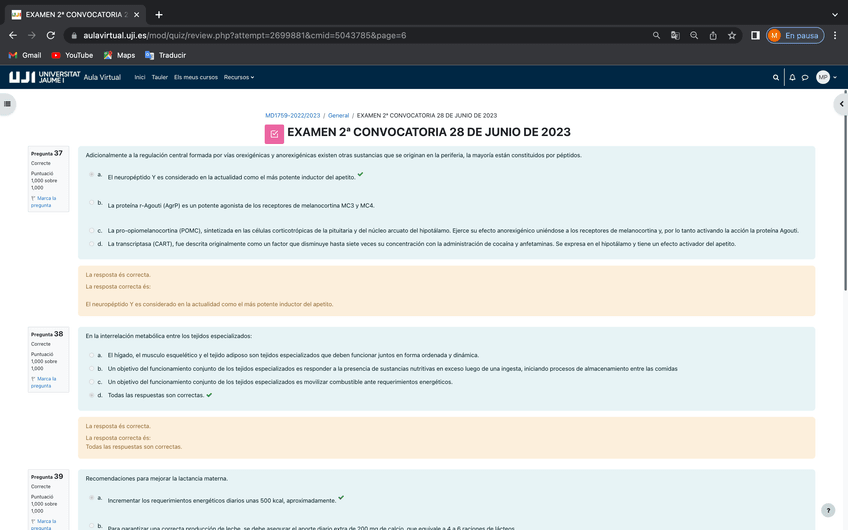Screen dimensions: 848x530
Task: Bookmark this page with the star icon
Action: 732,35
